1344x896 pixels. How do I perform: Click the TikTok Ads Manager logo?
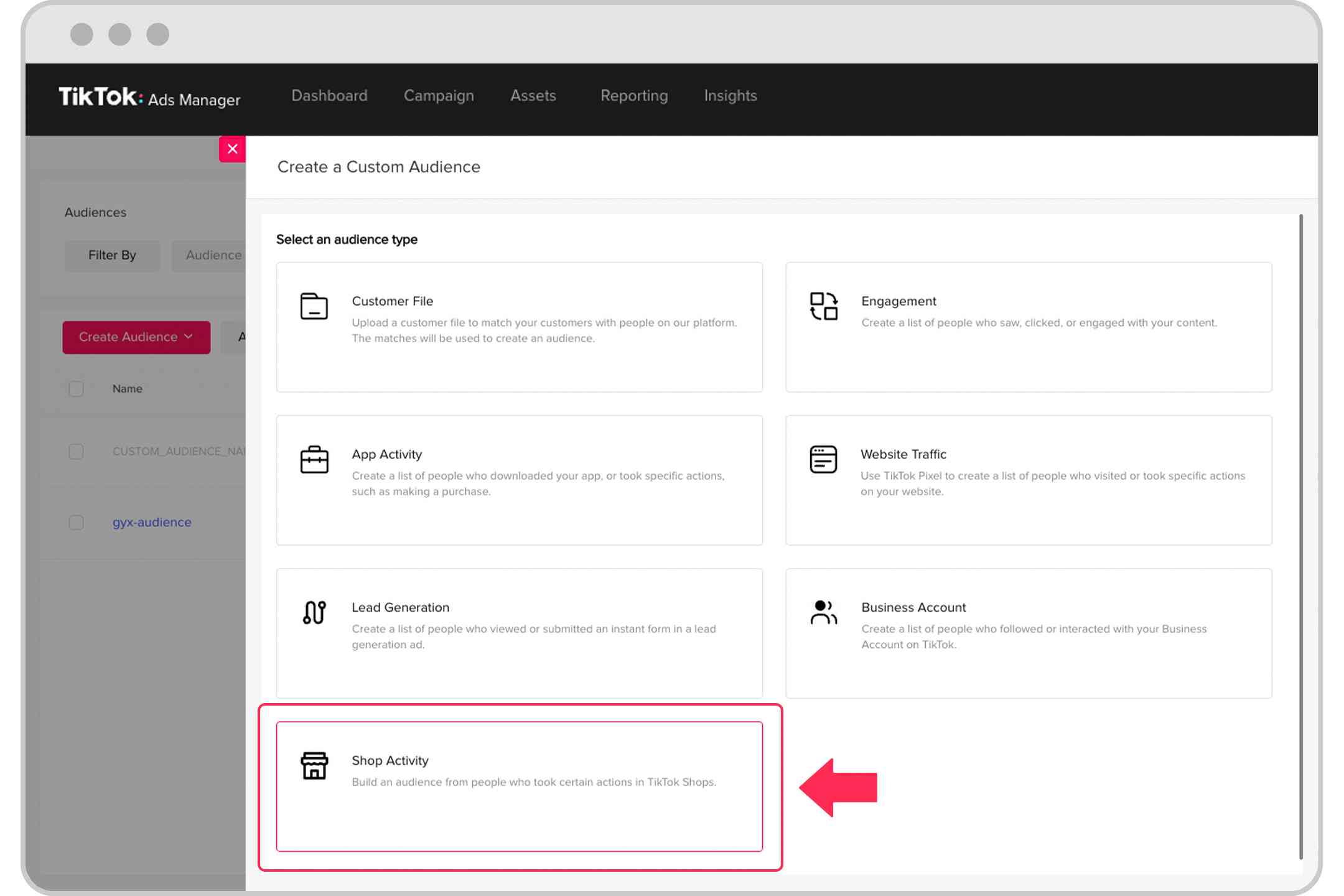tap(149, 98)
